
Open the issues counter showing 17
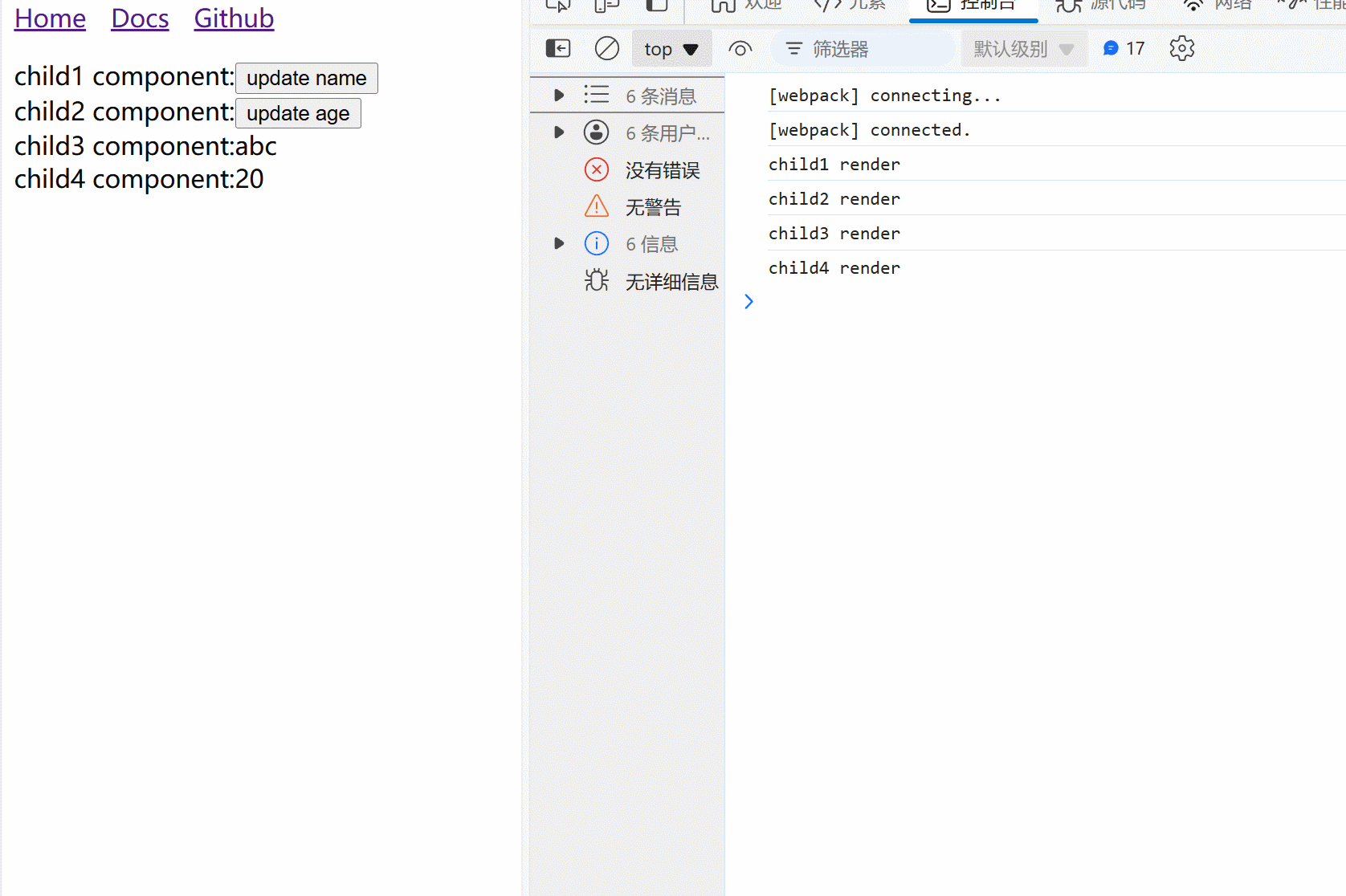(1123, 48)
